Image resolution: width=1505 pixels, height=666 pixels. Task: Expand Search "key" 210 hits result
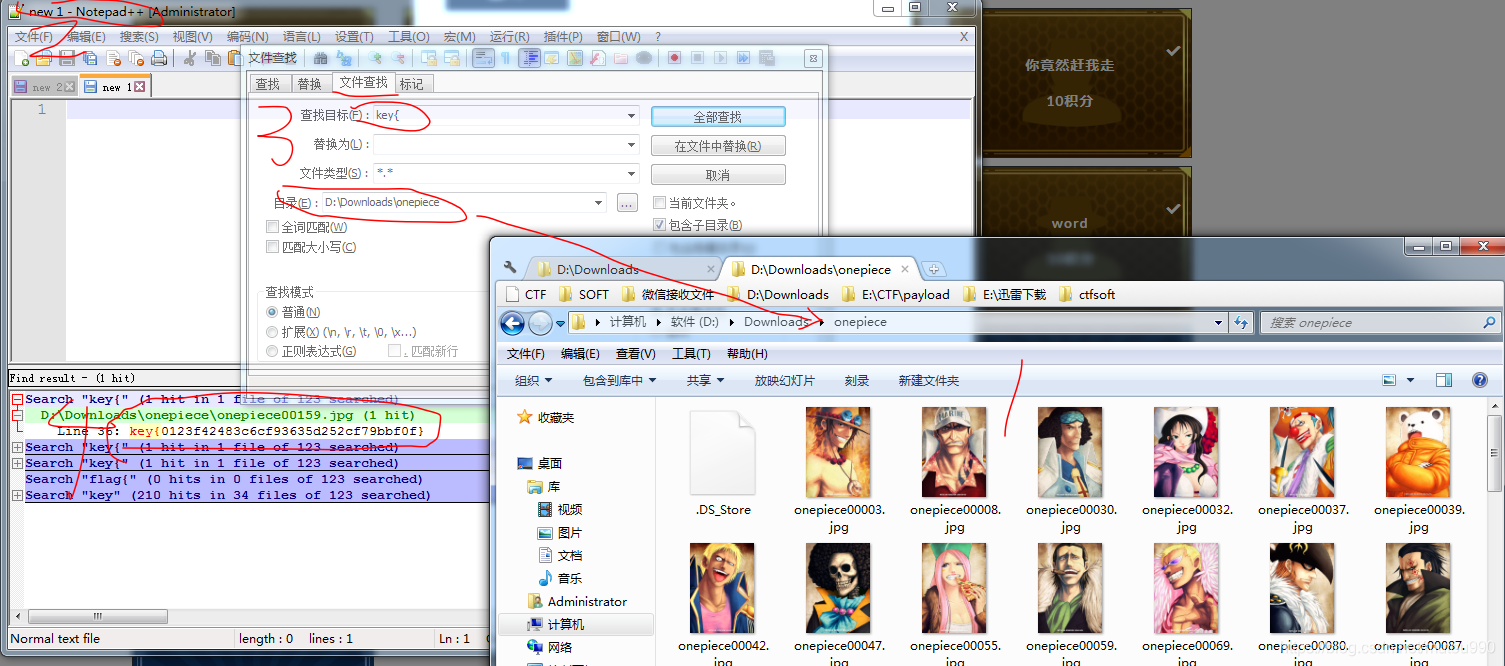(17, 495)
